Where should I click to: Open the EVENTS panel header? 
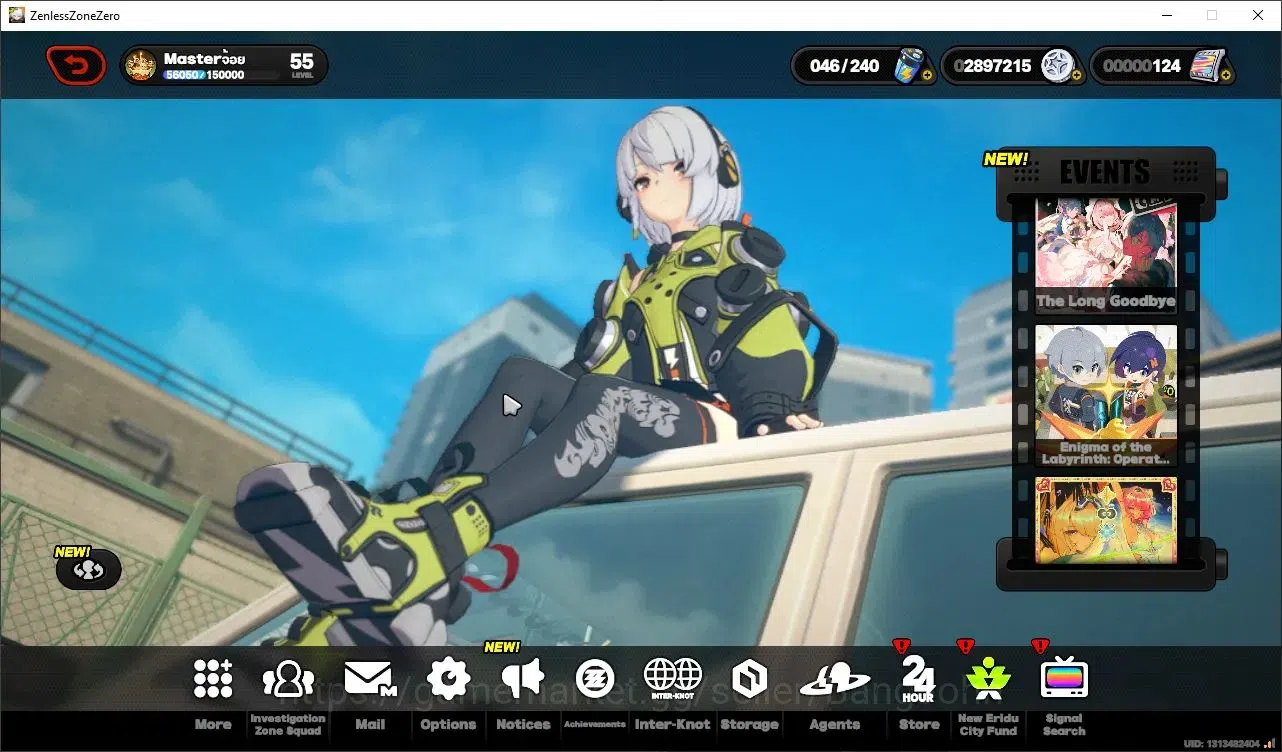tap(1105, 172)
